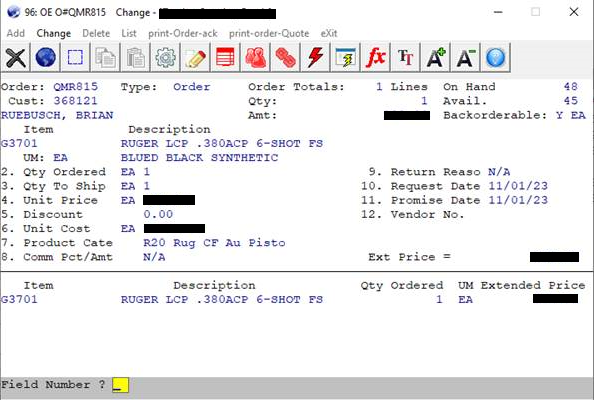Viewport: 594px width, 400px height.
Task: Choose the eXit menu option
Action: click(x=329, y=33)
